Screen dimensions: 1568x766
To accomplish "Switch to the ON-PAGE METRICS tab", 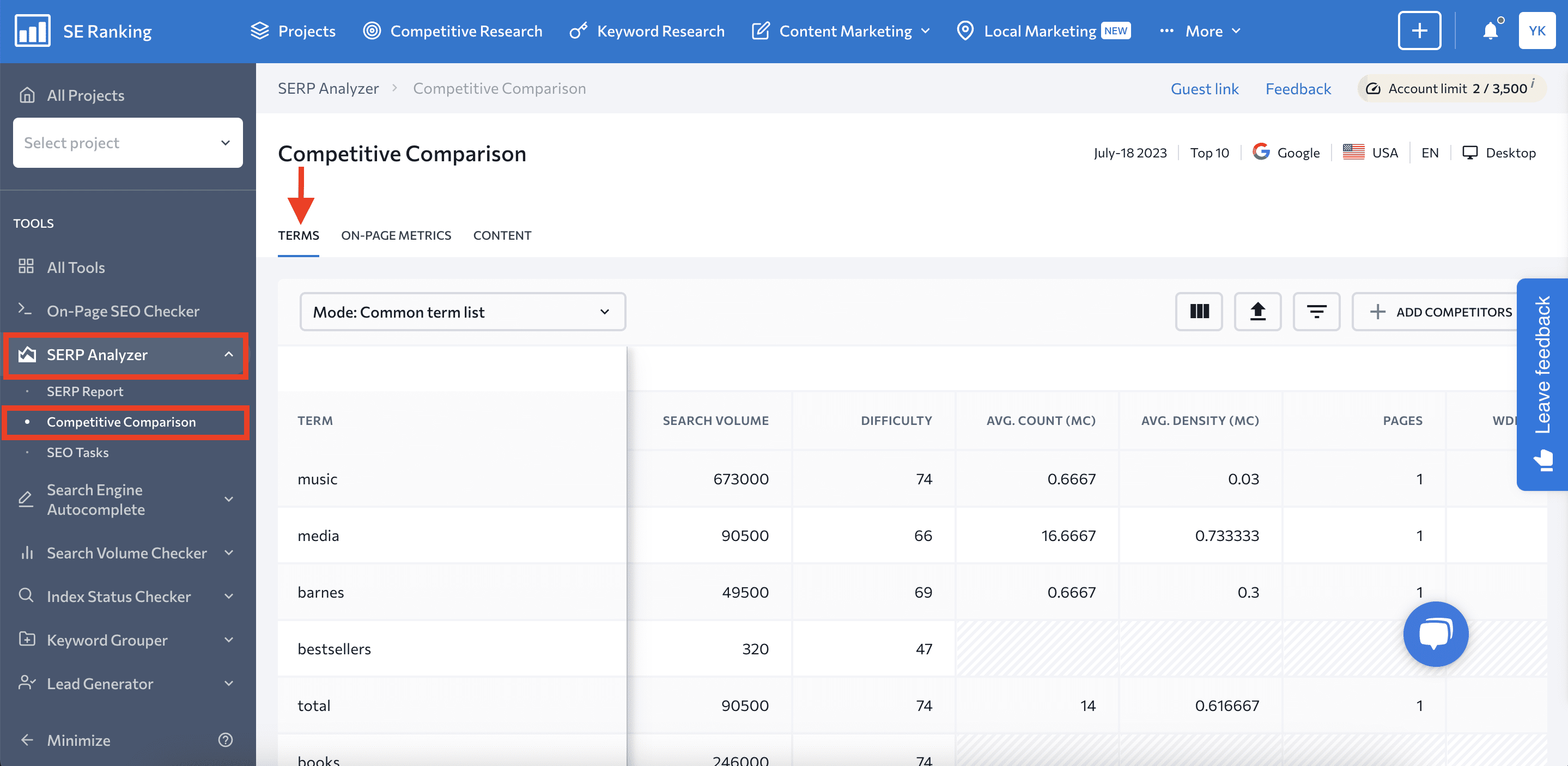I will [x=396, y=235].
